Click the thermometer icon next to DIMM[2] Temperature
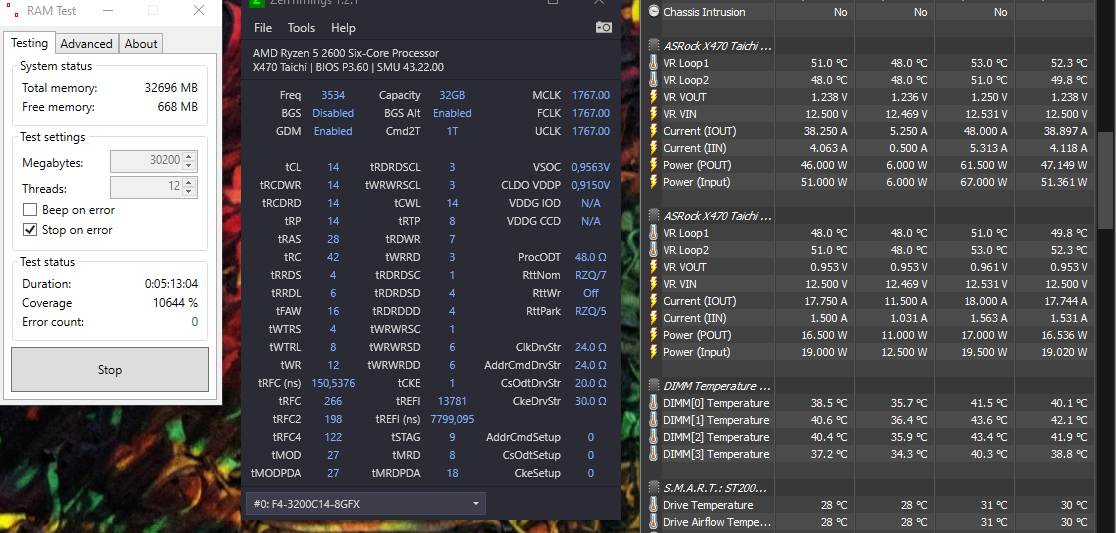This screenshot has height=533, width=1116. tap(654, 437)
